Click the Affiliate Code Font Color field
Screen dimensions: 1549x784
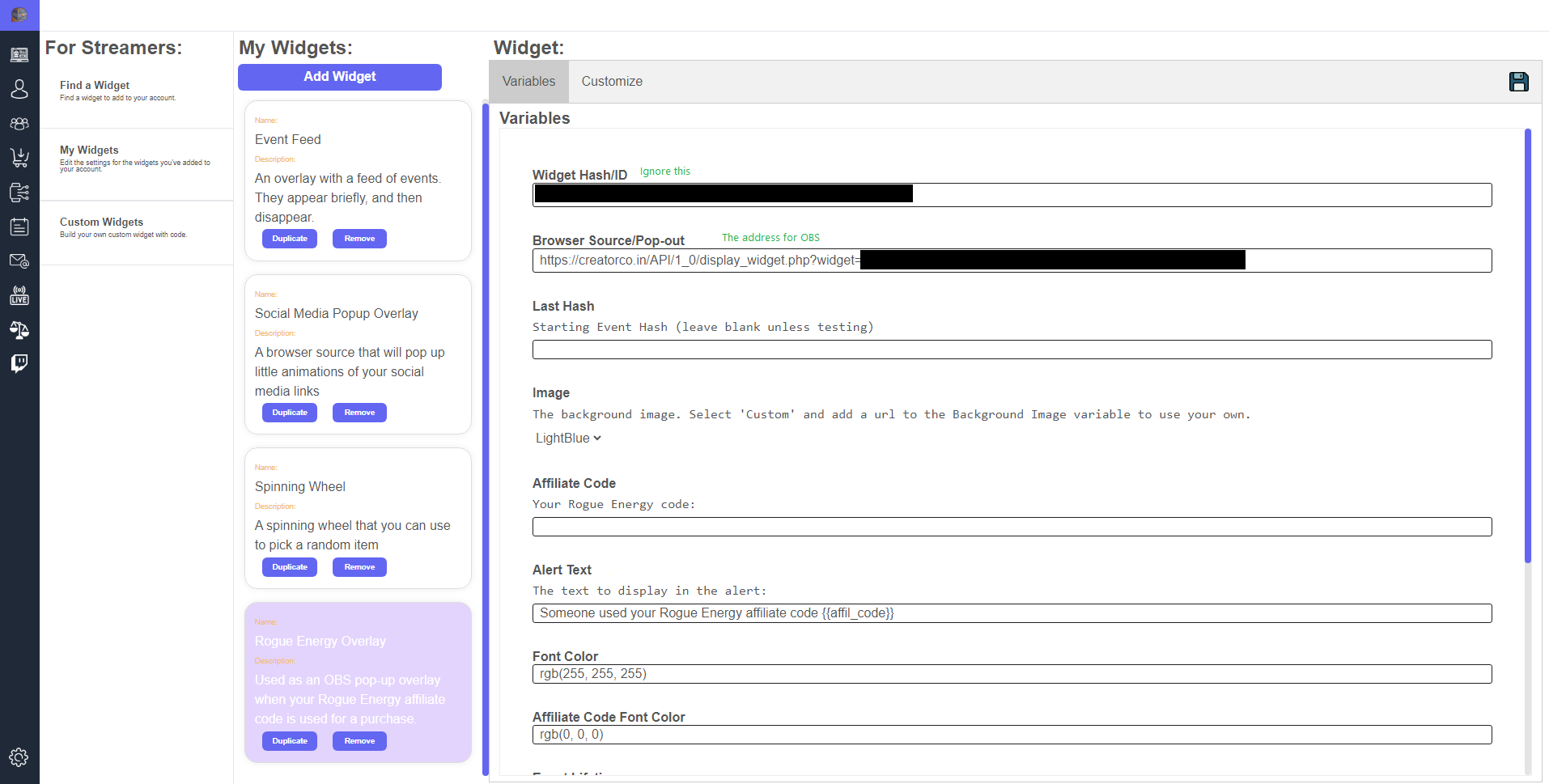1012,735
